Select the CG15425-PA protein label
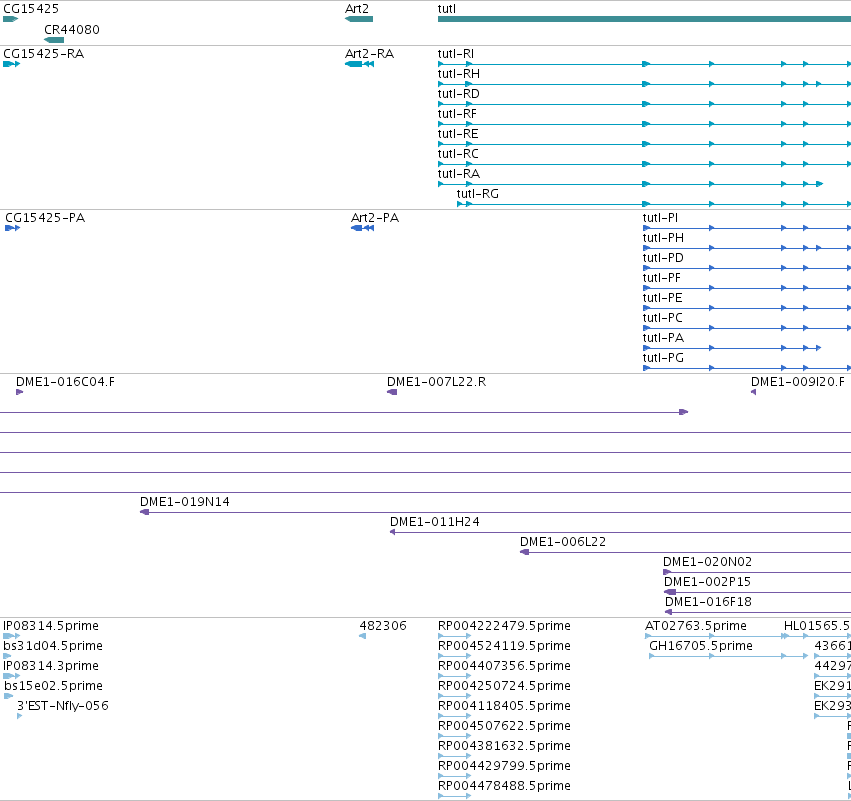This screenshot has height=801, width=851. point(45,218)
